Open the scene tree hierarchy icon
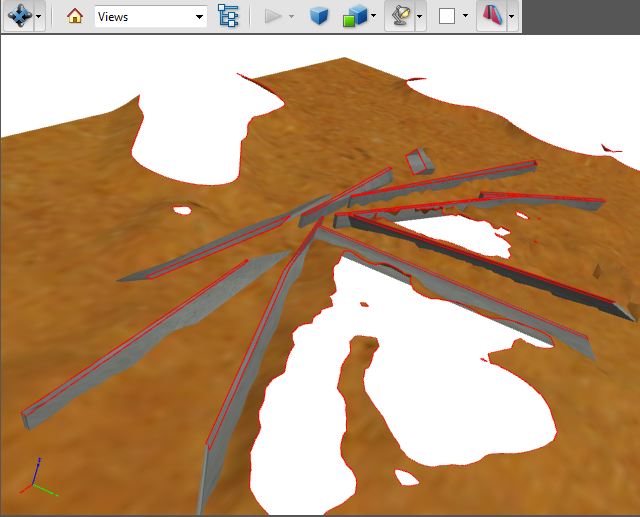 click(228, 16)
